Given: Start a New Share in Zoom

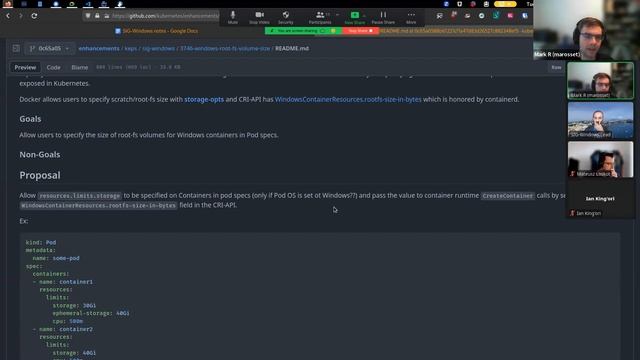Looking at the screenshot, I should [355, 17].
